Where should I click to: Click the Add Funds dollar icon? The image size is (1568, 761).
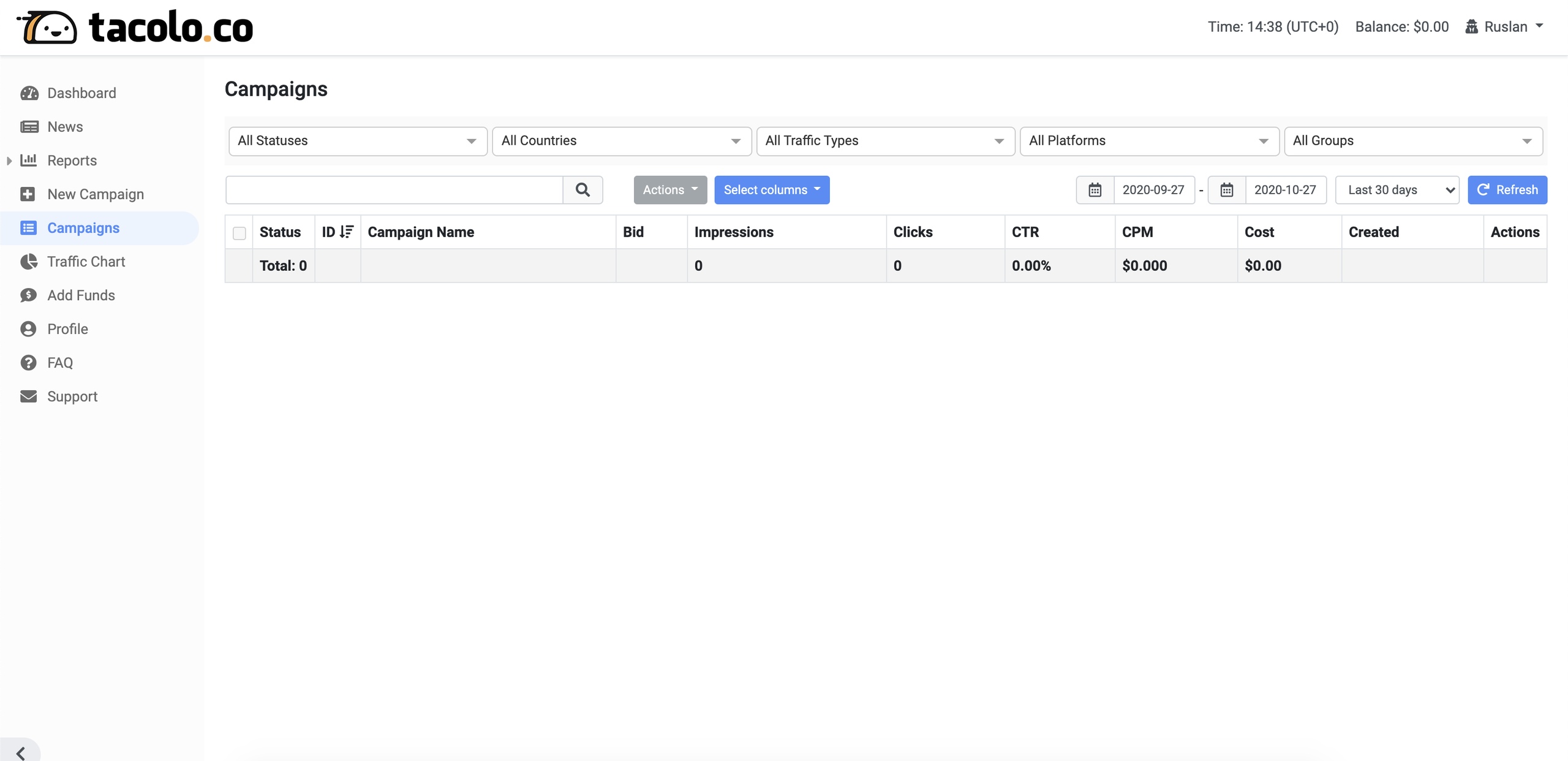point(29,295)
